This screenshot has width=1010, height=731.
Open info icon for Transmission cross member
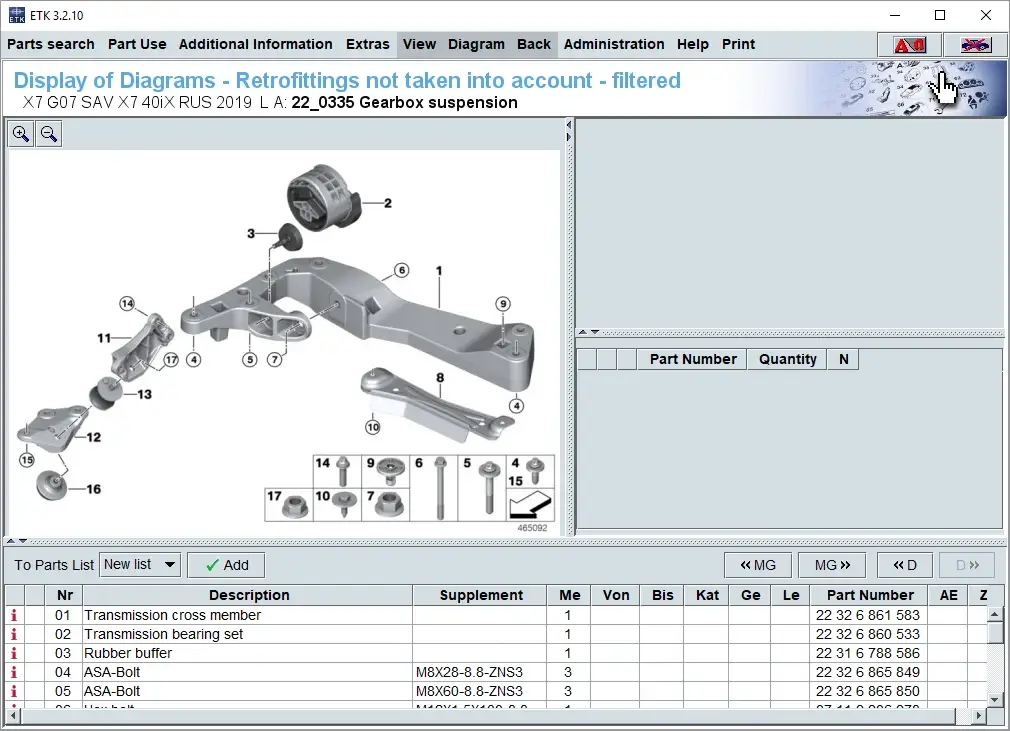[13, 615]
